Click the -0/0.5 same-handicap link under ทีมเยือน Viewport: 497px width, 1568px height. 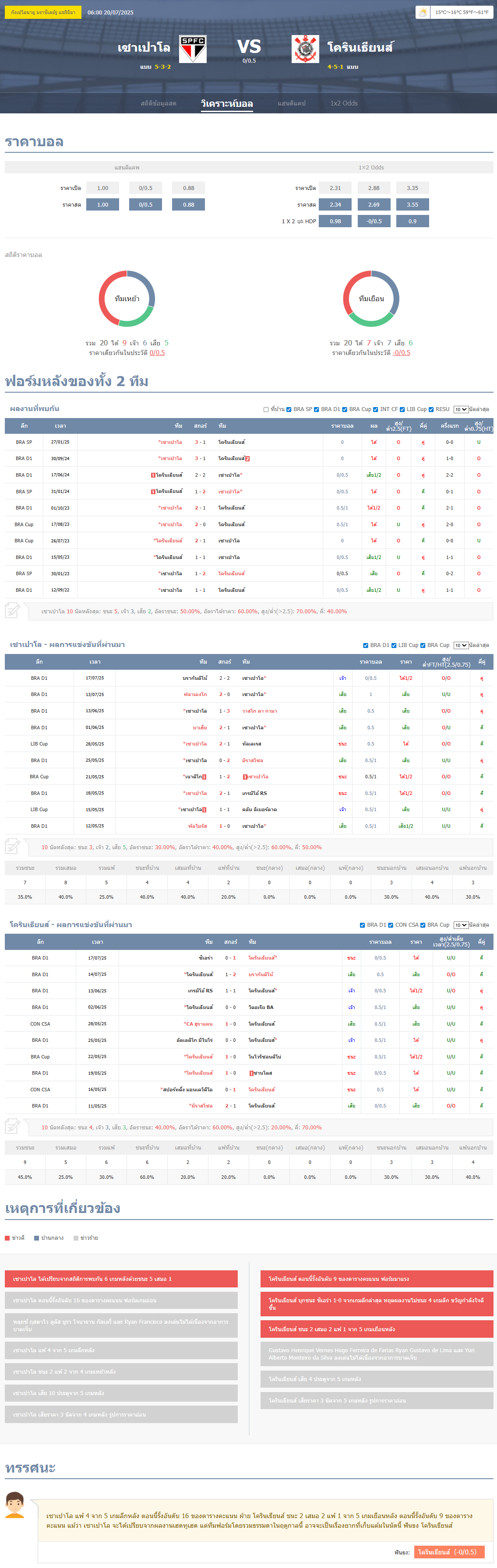point(402,353)
